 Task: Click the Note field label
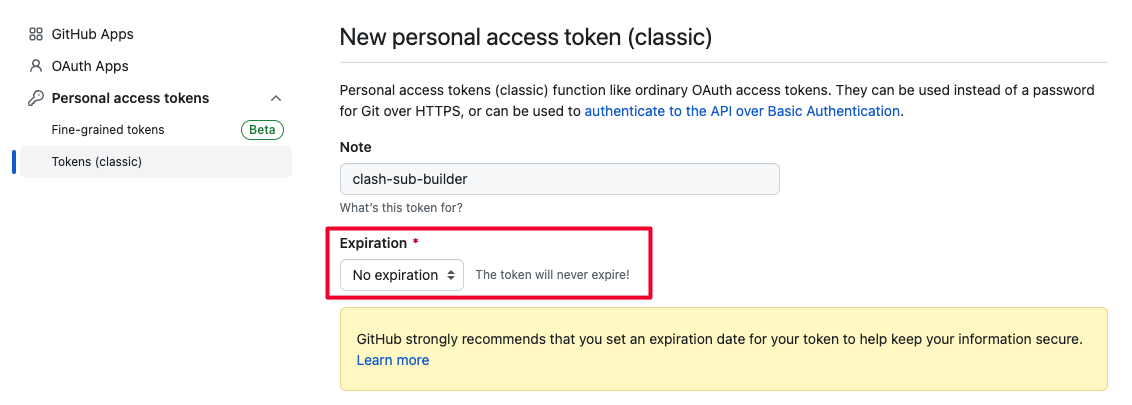click(356, 147)
